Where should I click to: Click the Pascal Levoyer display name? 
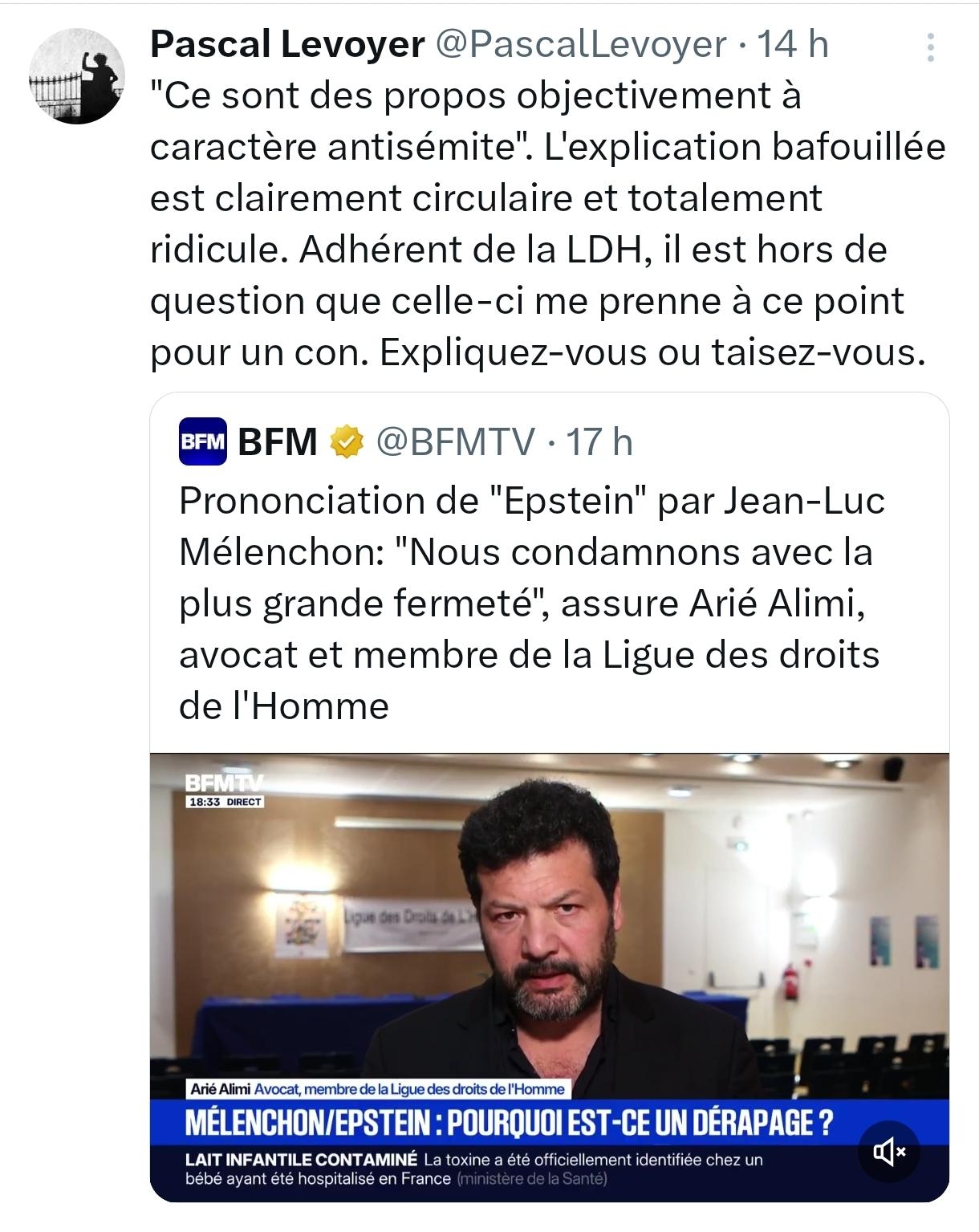coord(286,44)
